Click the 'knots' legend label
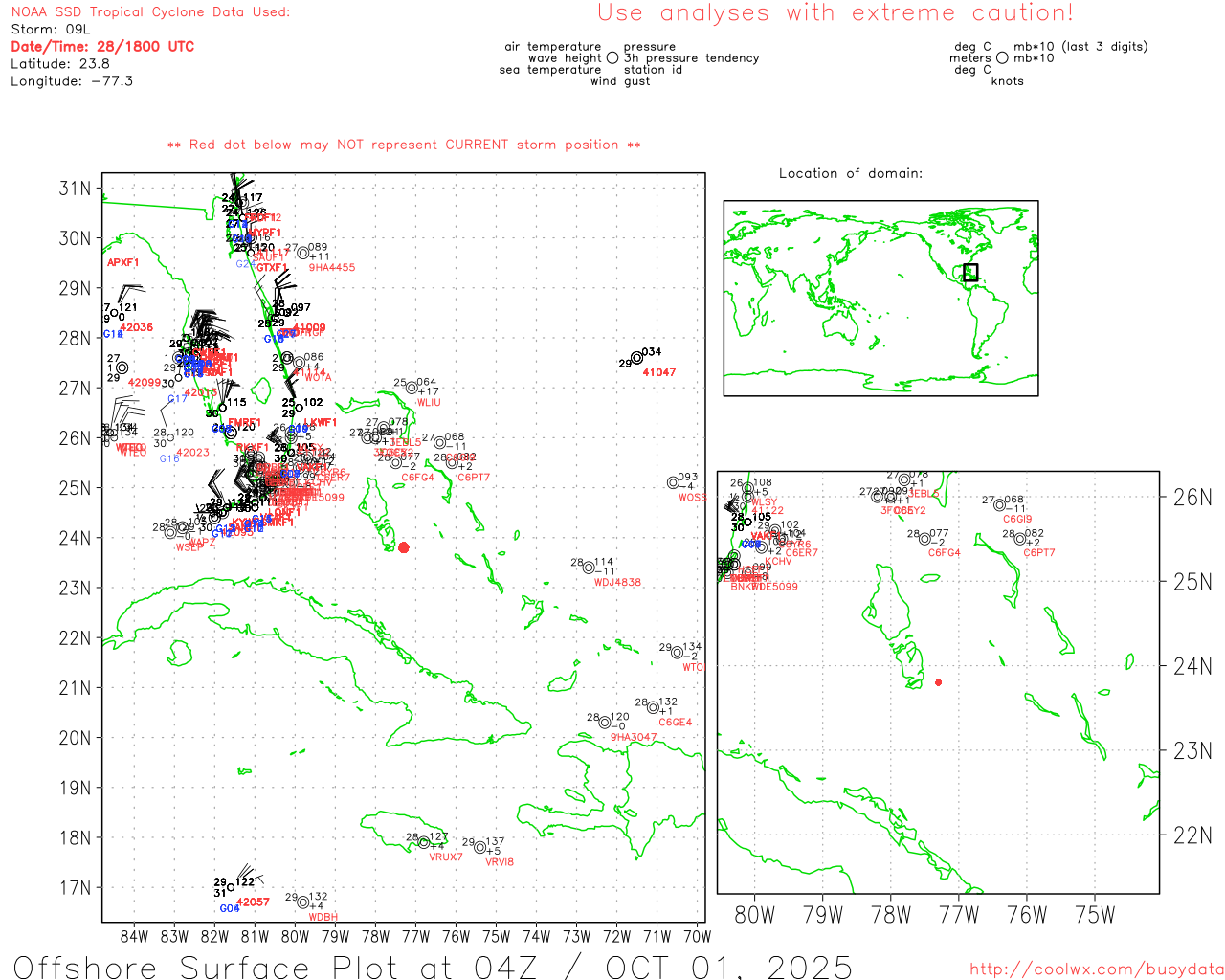The image size is (1225, 980). (x=1008, y=81)
